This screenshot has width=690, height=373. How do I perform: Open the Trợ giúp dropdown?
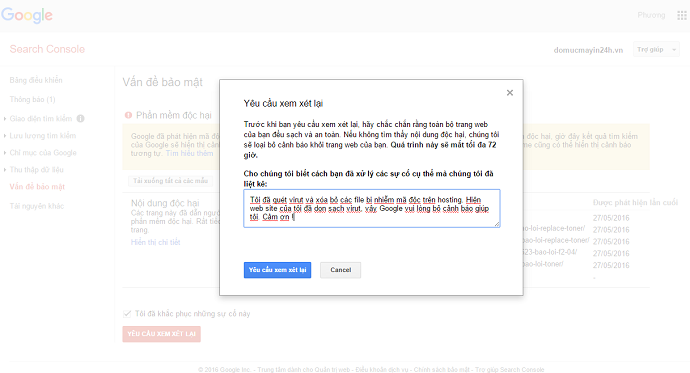[656, 50]
